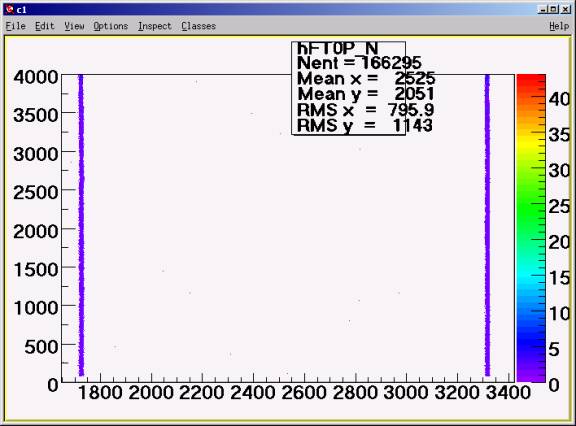The height and width of the screenshot is (426, 576).
Task: Open the Classes menu
Action: pyautogui.click(x=198, y=26)
